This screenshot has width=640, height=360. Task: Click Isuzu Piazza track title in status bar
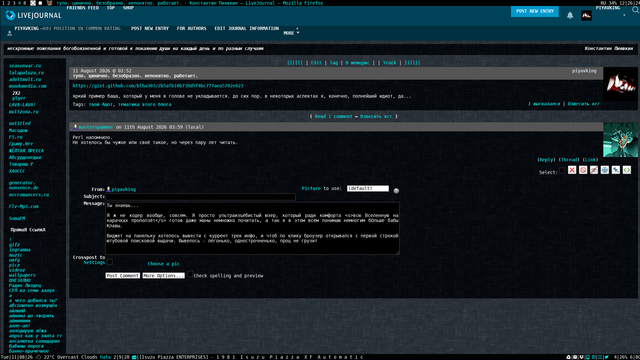click(x=251, y=357)
